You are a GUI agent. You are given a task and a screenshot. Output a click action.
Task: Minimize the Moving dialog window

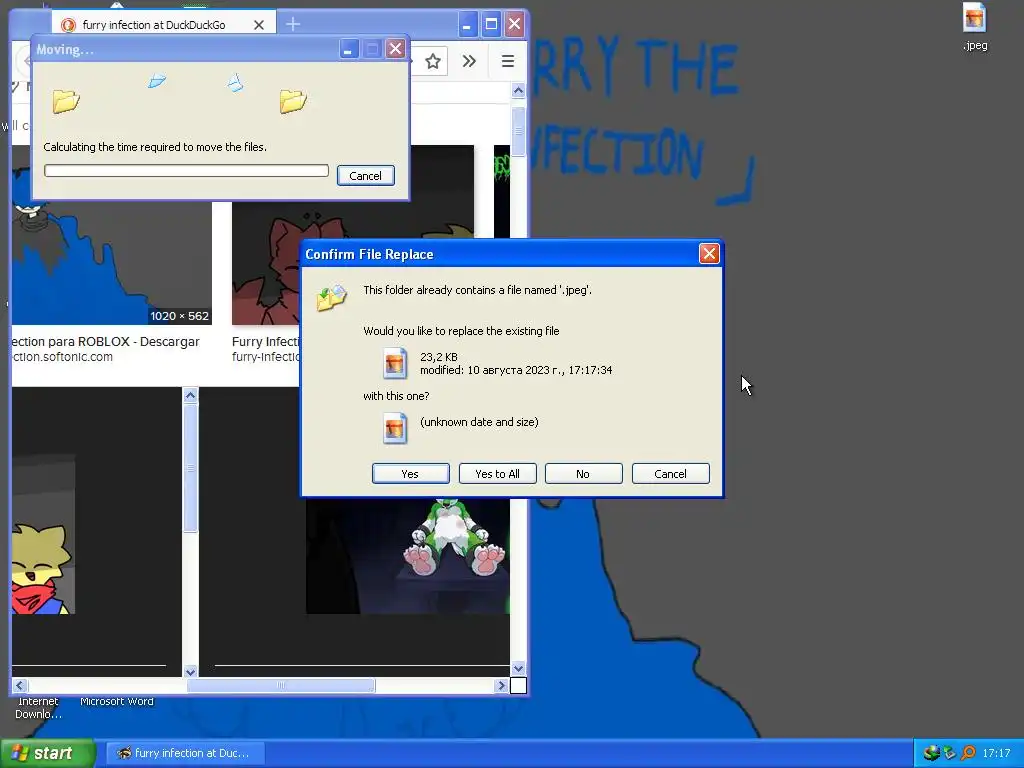[349, 49]
